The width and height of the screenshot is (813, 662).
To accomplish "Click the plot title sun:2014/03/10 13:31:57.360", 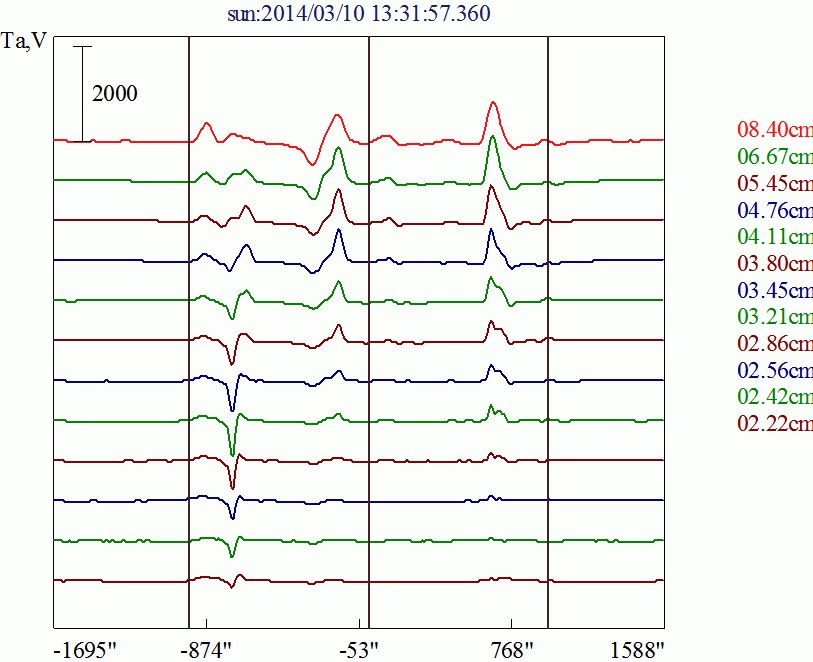I will point(359,13).
